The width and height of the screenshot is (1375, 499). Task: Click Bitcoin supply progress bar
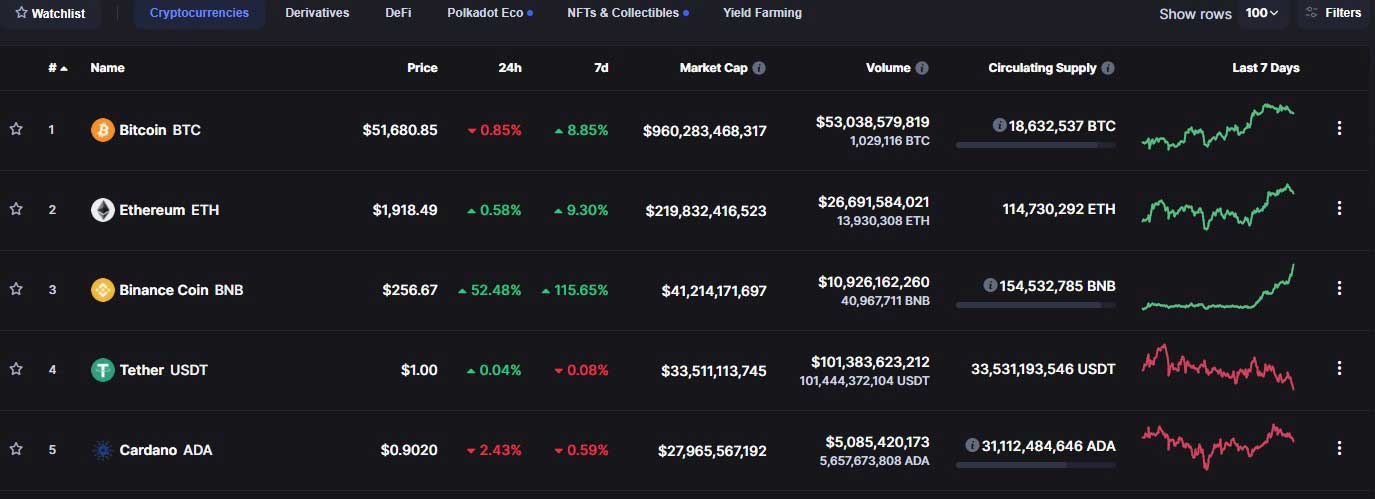point(1036,145)
